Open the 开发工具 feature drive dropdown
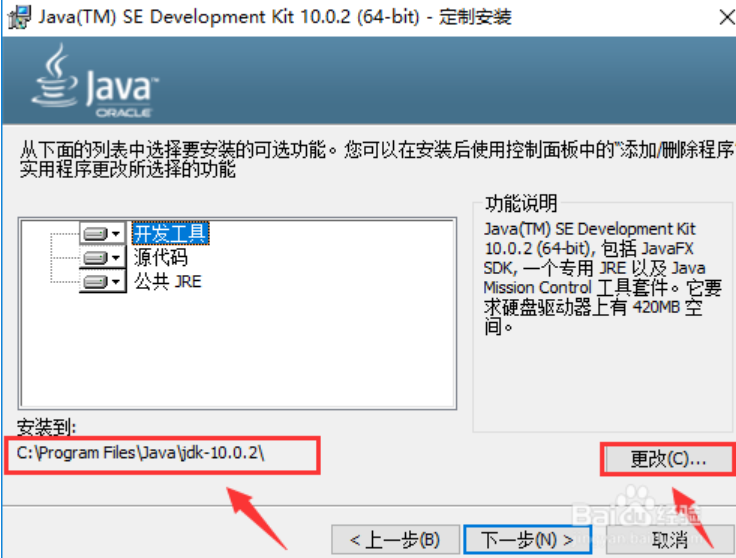This screenshot has width=736, height=558. [102, 233]
